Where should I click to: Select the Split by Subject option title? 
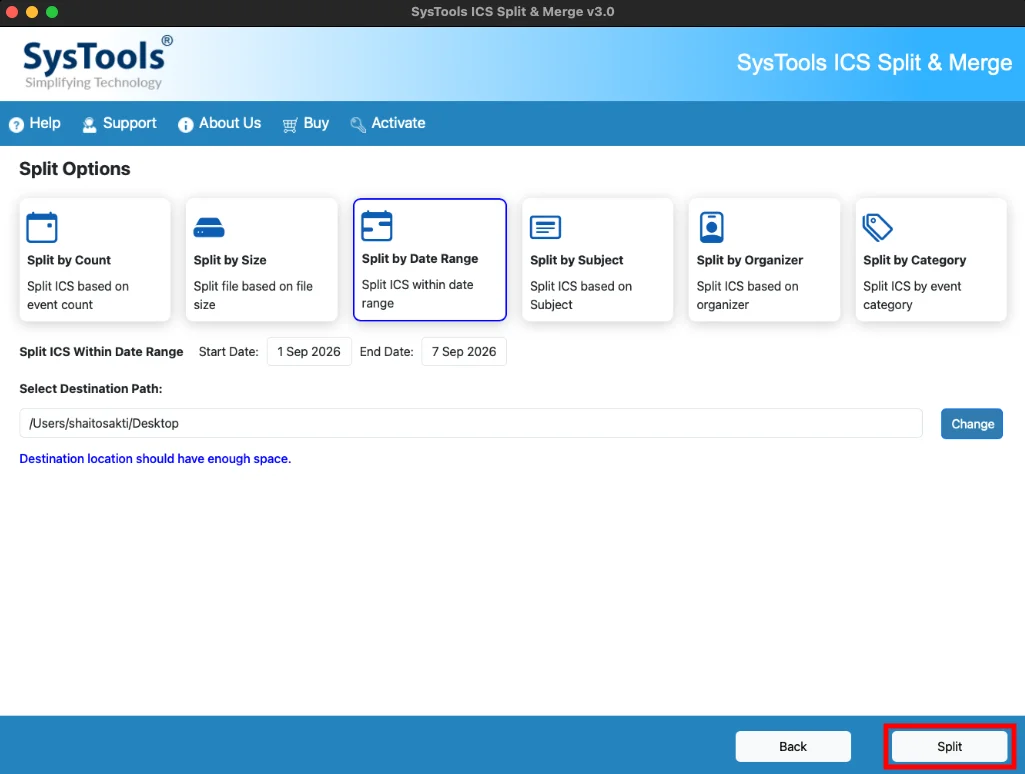[x=577, y=260]
